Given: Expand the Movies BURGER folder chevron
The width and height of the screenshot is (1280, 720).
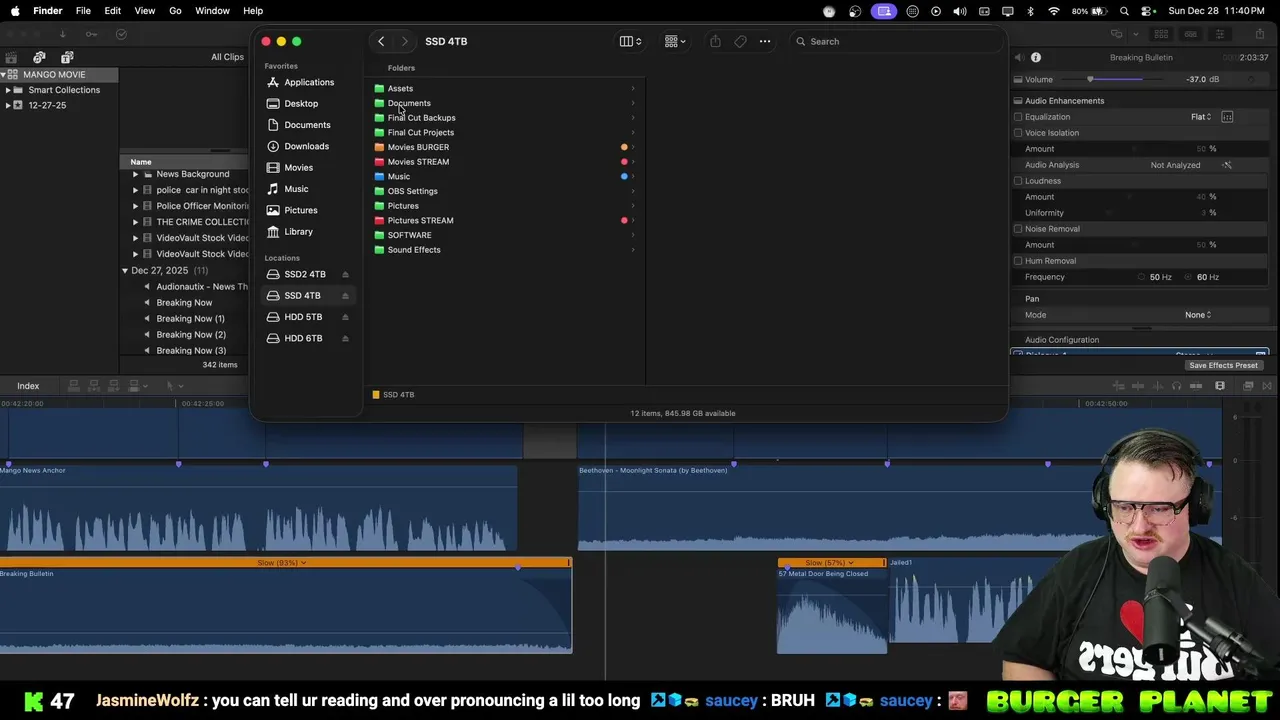Looking at the screenshot, I should (633, 147).
